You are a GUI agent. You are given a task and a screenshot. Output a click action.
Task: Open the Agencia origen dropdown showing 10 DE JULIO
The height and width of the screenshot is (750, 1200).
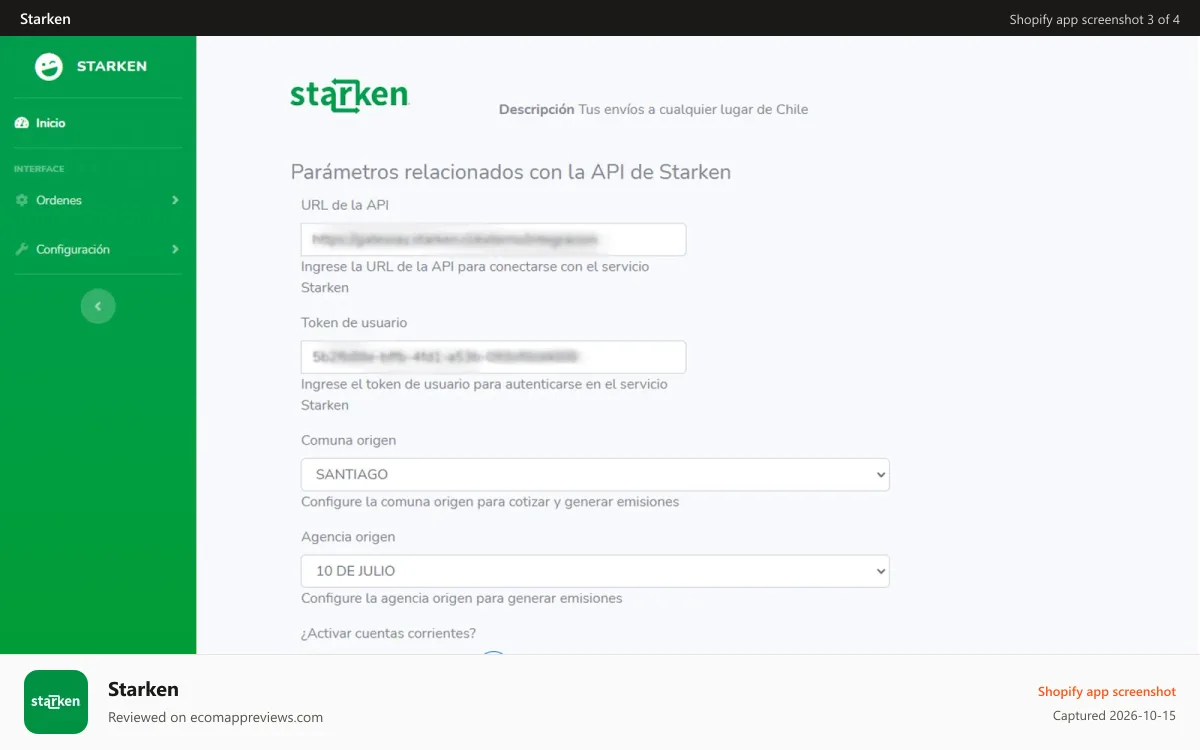[595, 571]
